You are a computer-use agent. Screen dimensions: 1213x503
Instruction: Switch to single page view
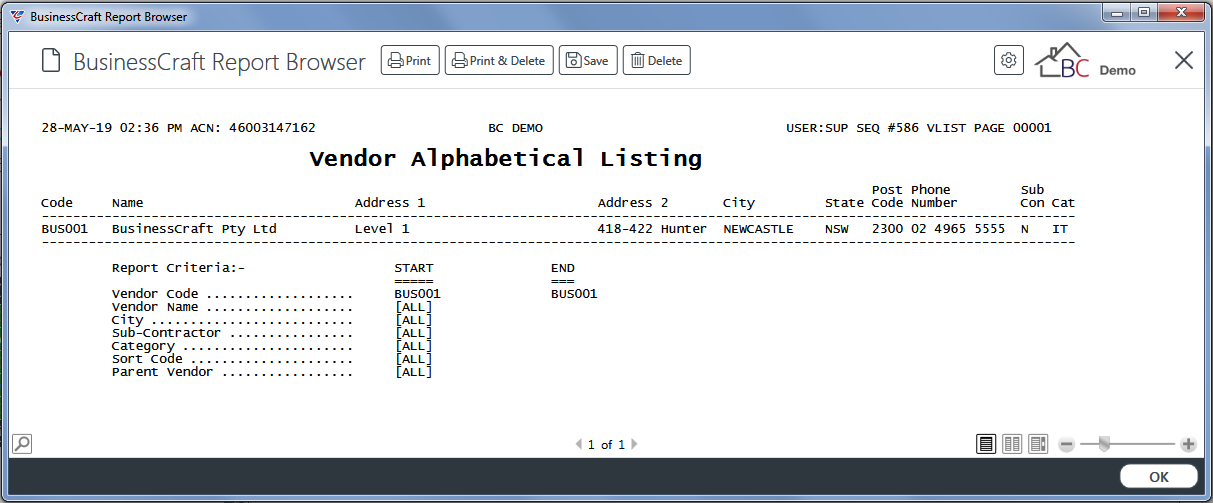[986, 444]
